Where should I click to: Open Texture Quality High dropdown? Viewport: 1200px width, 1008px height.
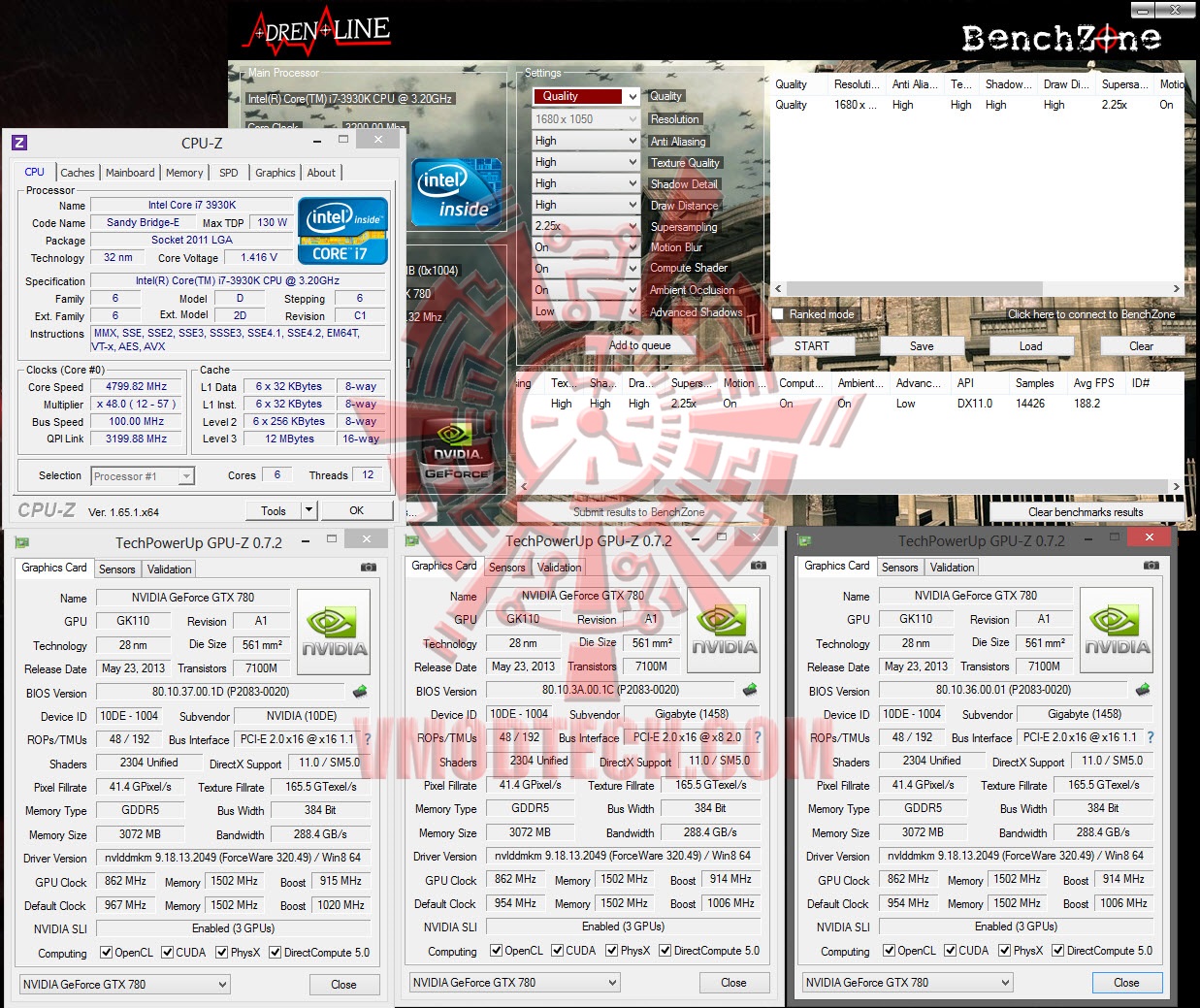pyautogui.click(x=586, y=162)
